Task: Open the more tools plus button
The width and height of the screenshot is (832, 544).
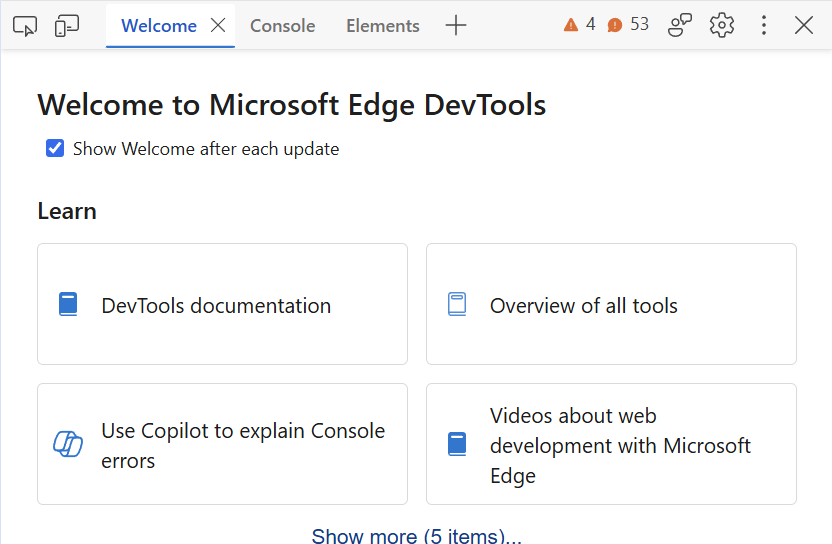Action: point(455,25)
